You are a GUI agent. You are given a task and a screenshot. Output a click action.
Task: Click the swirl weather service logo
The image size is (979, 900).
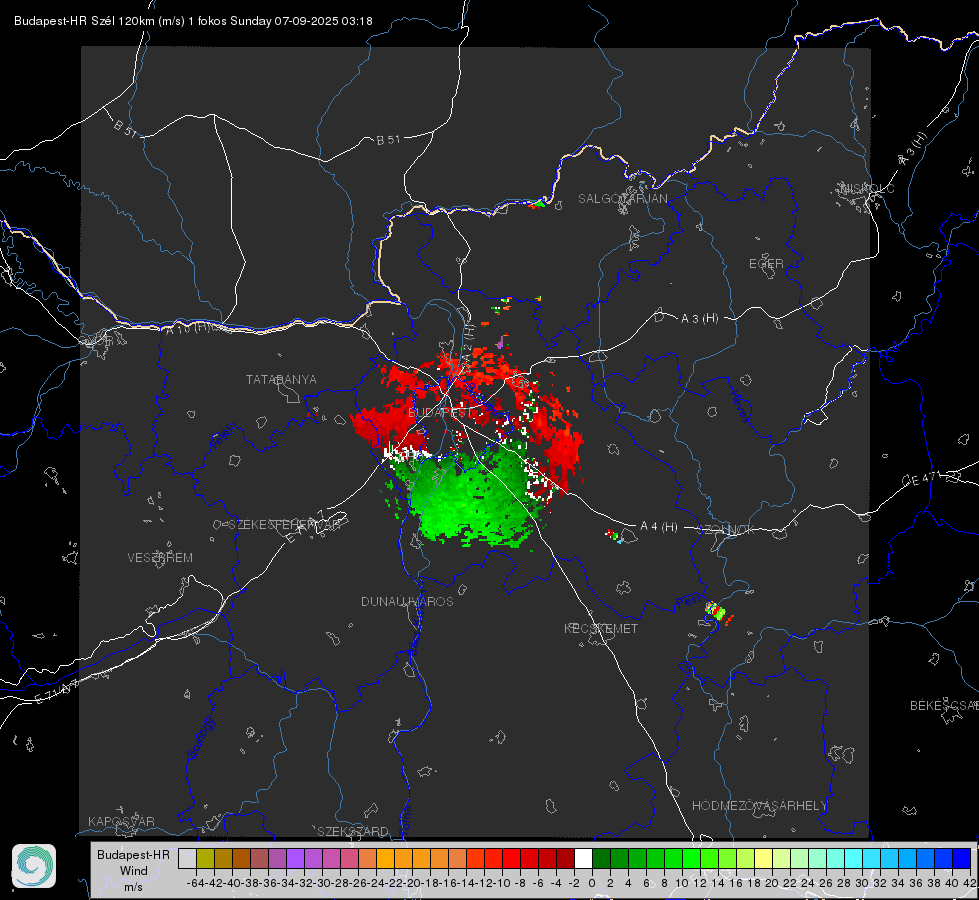tap(34, 866)
